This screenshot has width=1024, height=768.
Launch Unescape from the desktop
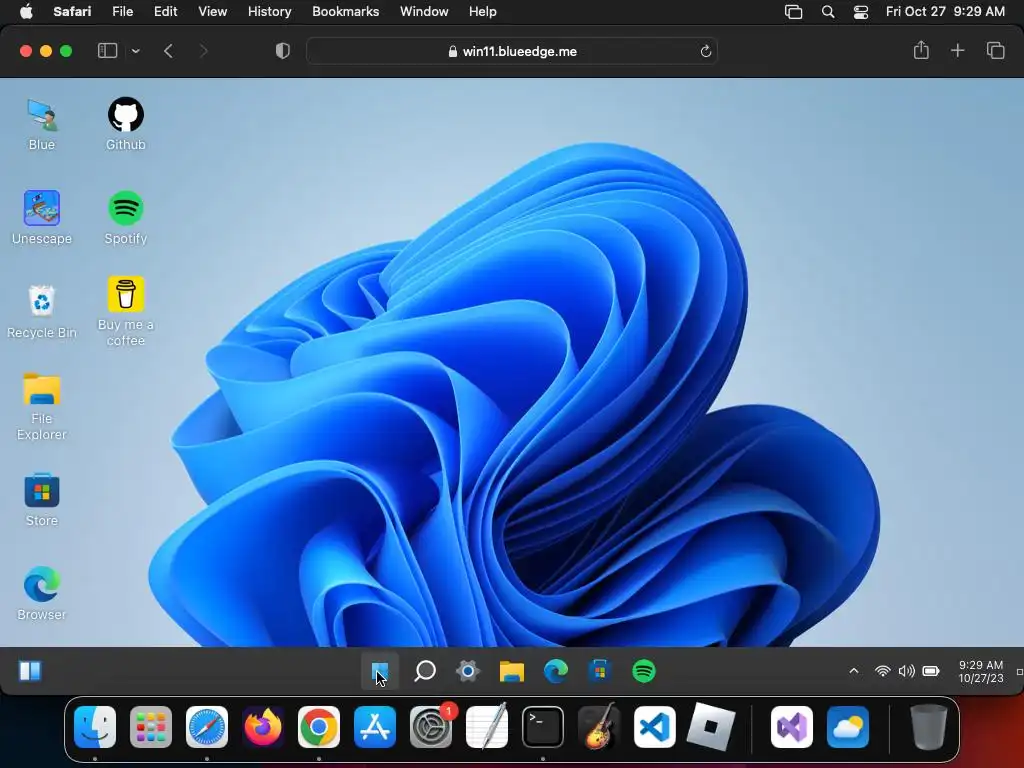pos(42,218)
